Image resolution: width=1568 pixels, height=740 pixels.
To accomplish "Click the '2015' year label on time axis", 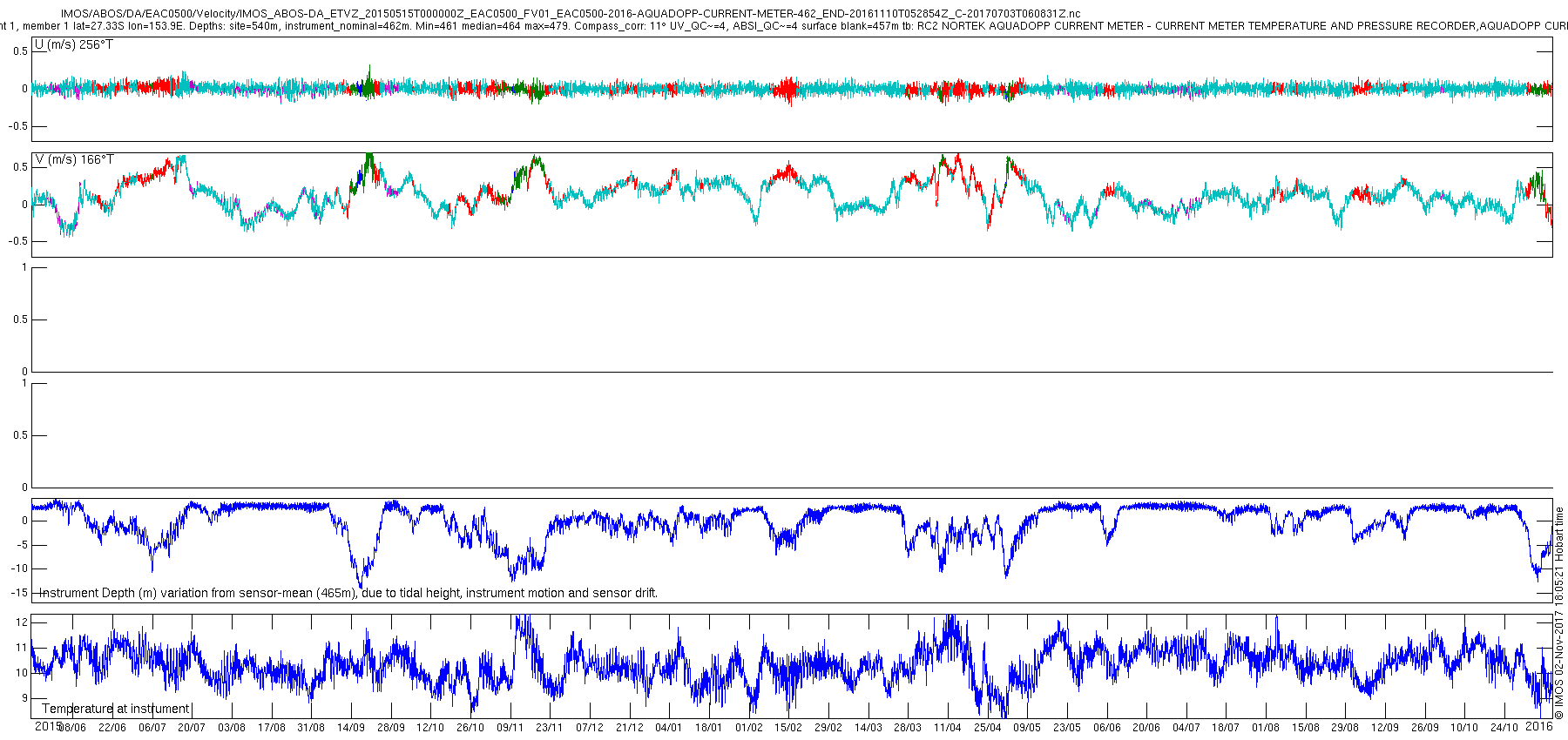I will click(47, 726).
